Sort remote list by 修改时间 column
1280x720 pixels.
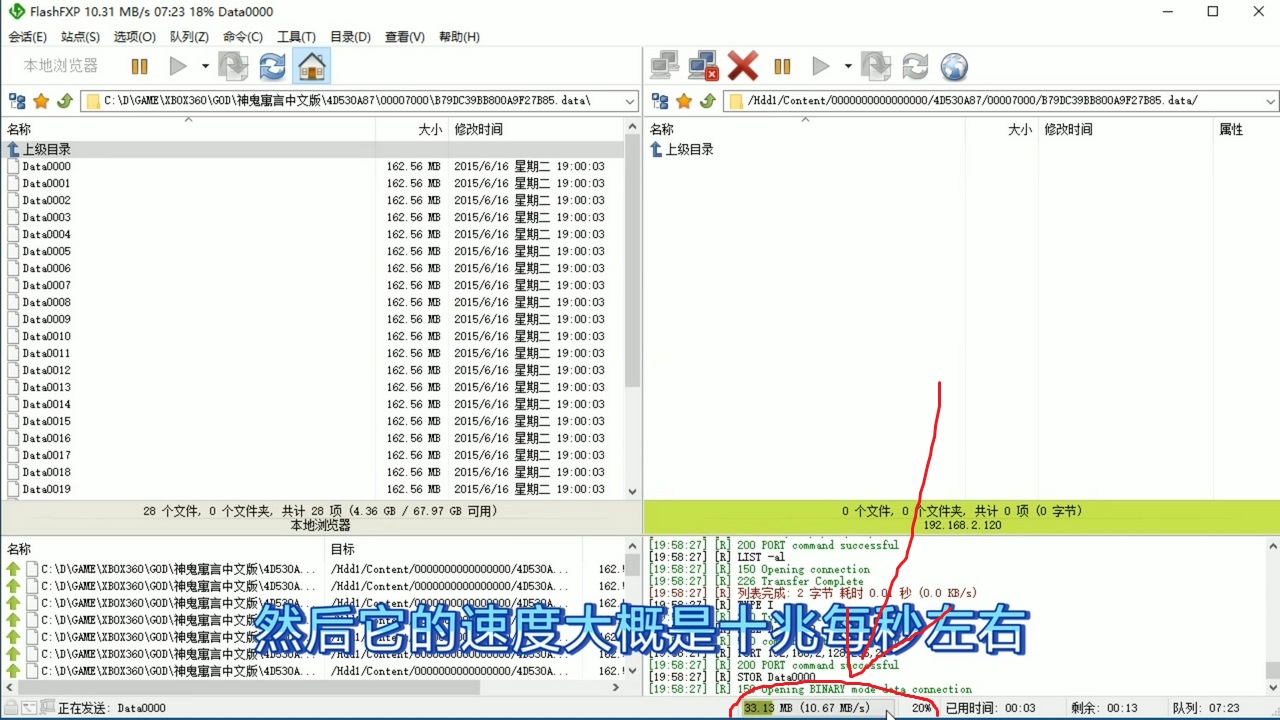[1125, 129]
